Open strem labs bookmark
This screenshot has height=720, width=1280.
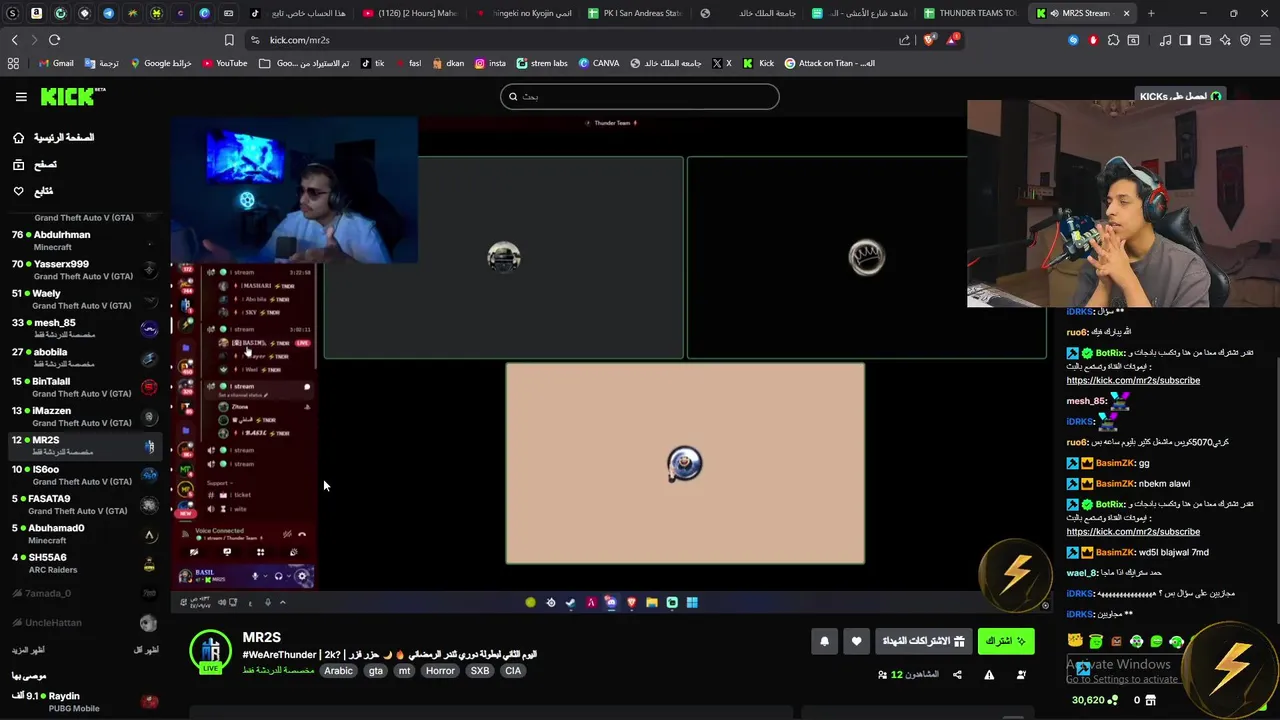(542, 63)
